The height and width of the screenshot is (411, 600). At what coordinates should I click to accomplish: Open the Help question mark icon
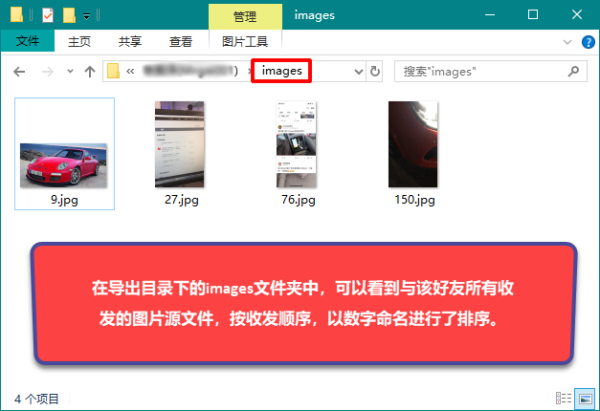click(x=588, y=42)
